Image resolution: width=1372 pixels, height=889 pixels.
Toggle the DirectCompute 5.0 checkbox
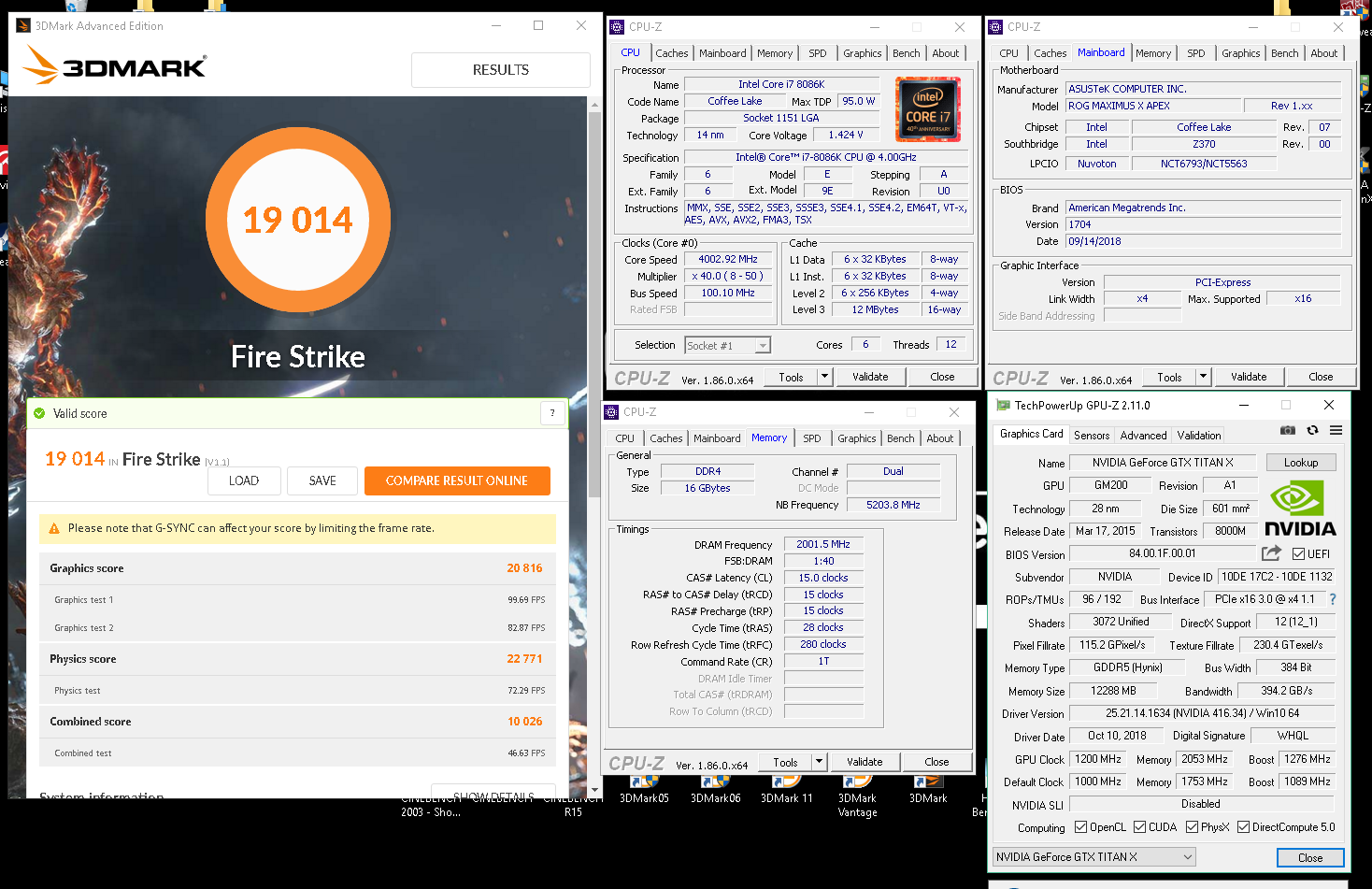tap(1243, 826)
